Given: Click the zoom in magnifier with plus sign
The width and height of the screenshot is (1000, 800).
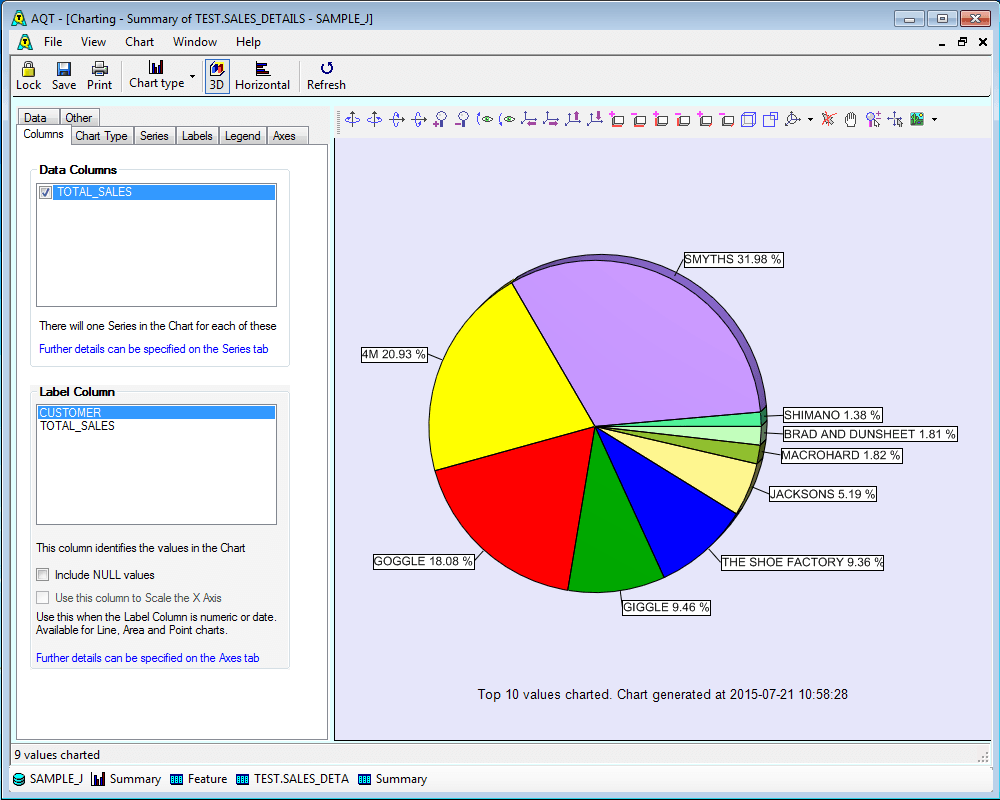Looking at the screenshot, I should click(x=441, y=119).
